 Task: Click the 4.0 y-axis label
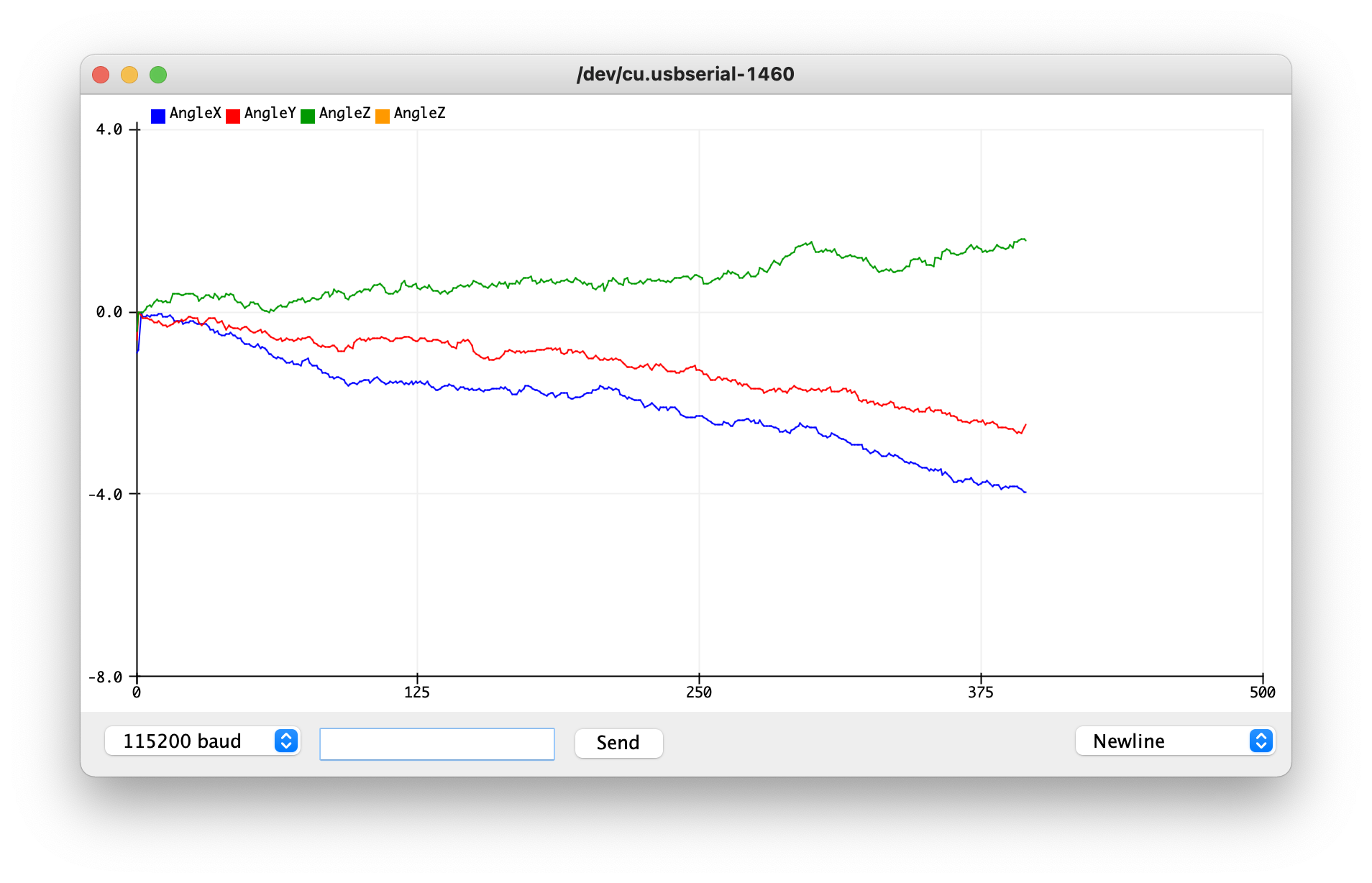tap(109, 129)
